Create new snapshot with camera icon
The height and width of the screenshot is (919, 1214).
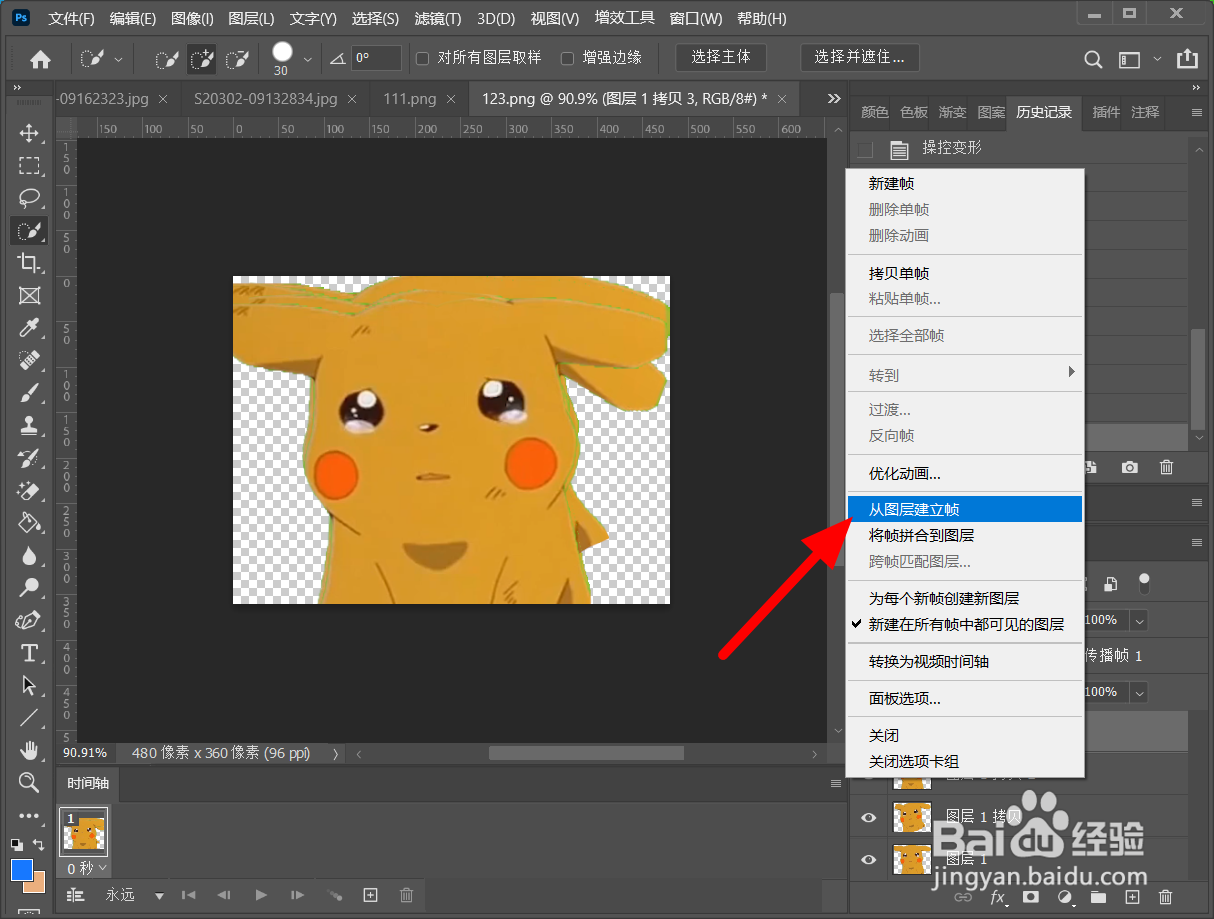(1129, 467)
